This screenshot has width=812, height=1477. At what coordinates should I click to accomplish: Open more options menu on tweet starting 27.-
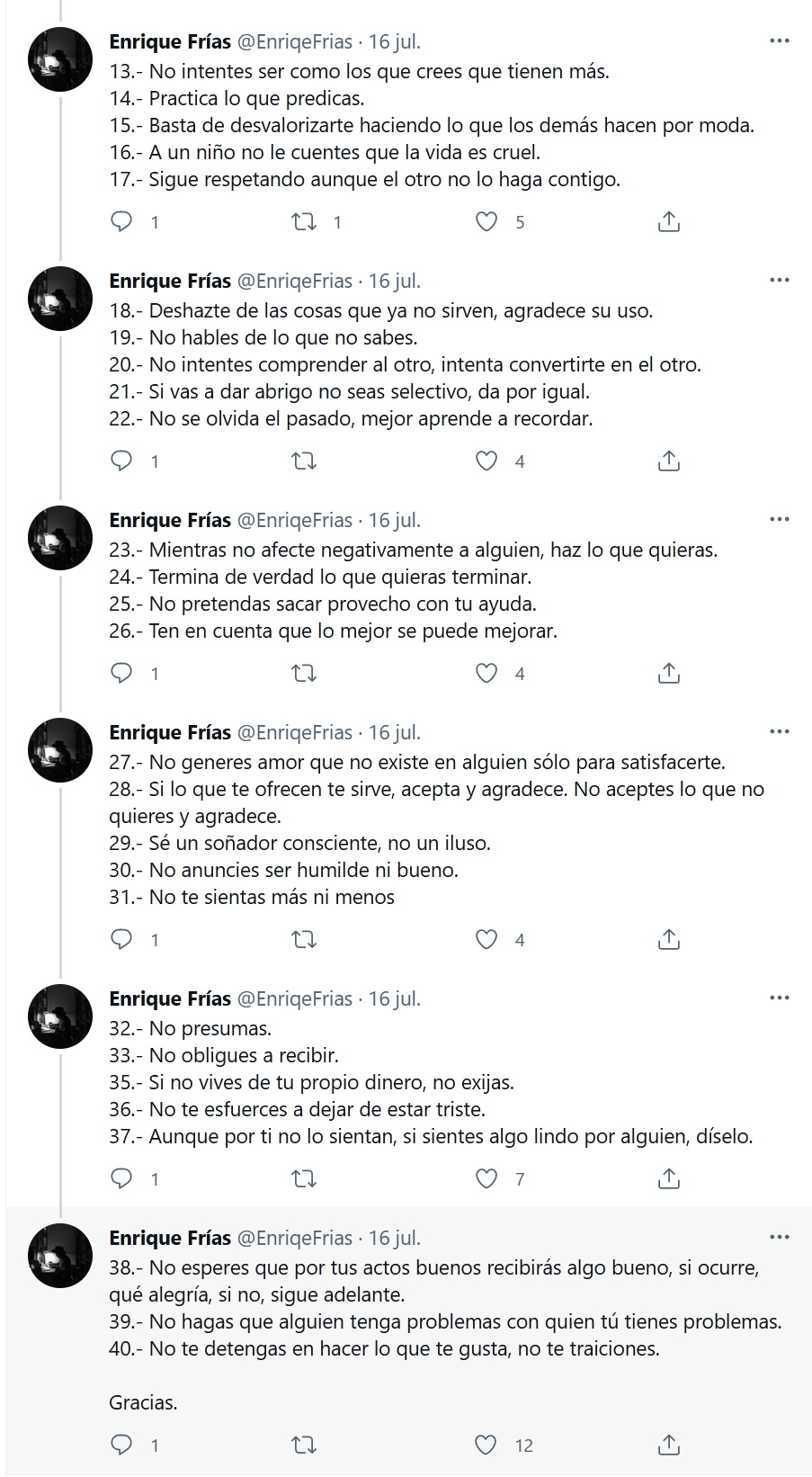click(780, 732)
